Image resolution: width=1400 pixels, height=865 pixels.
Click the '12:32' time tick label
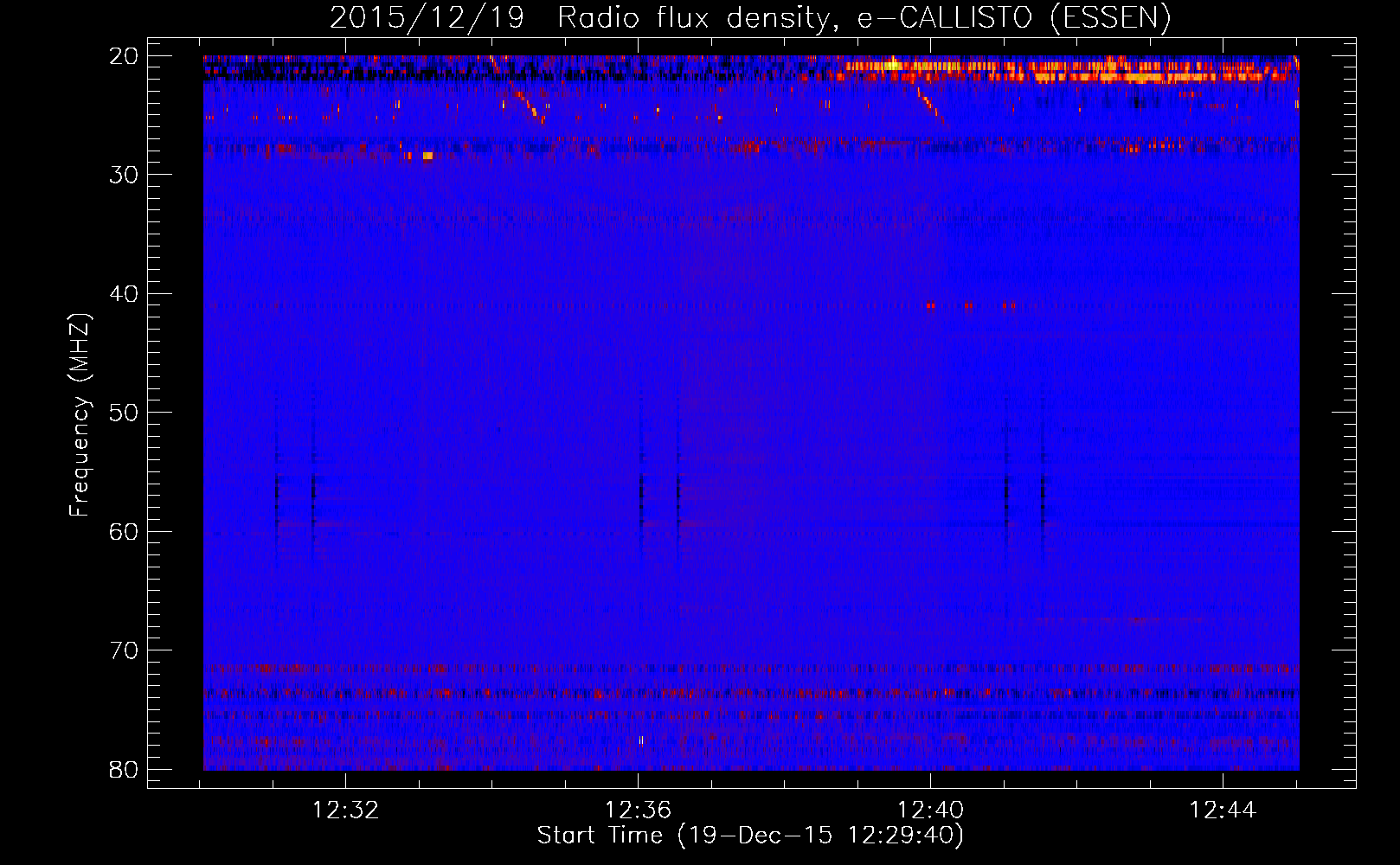coord(345,811)
